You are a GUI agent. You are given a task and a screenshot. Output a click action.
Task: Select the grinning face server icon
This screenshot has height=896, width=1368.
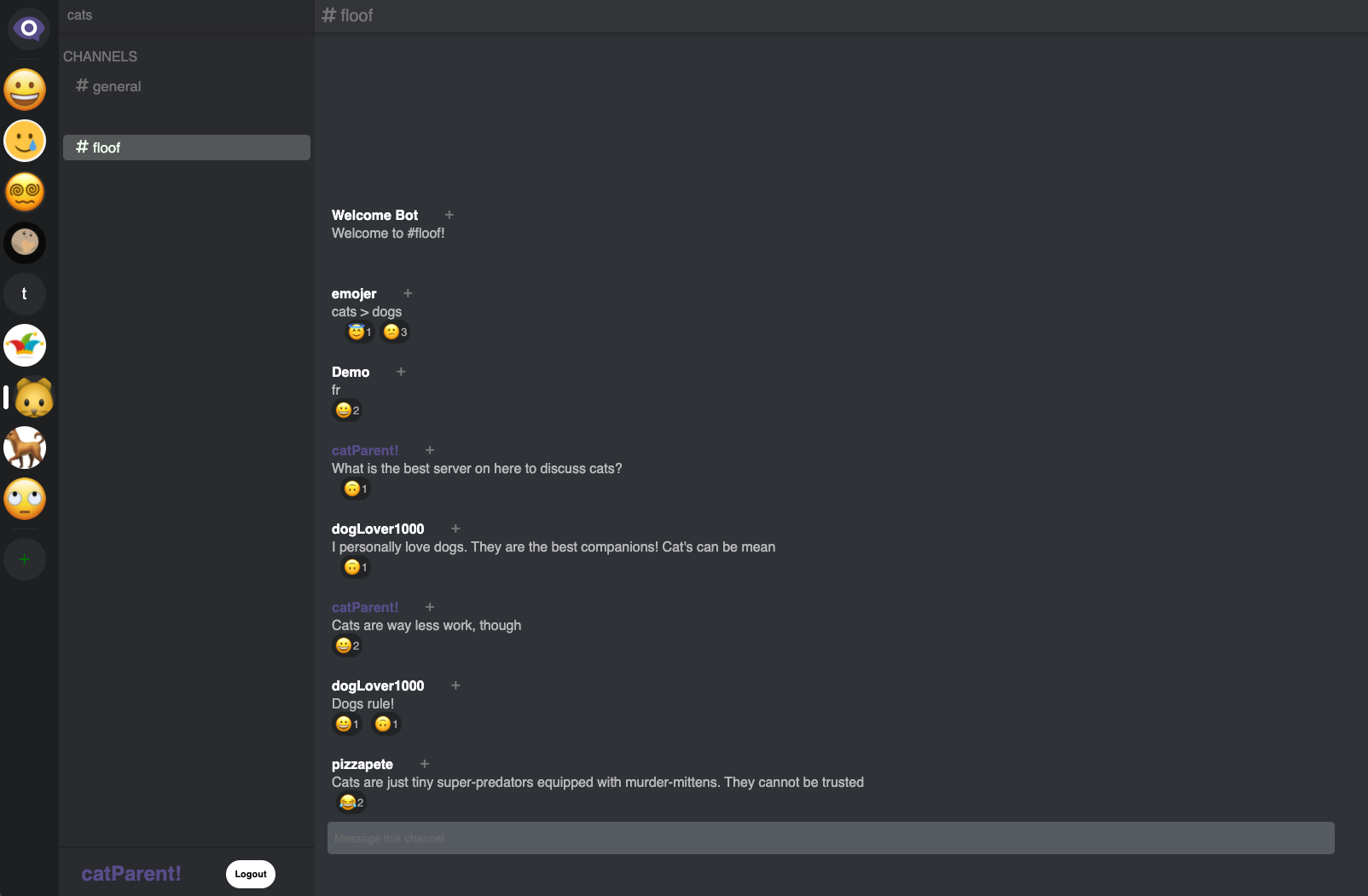25,90
